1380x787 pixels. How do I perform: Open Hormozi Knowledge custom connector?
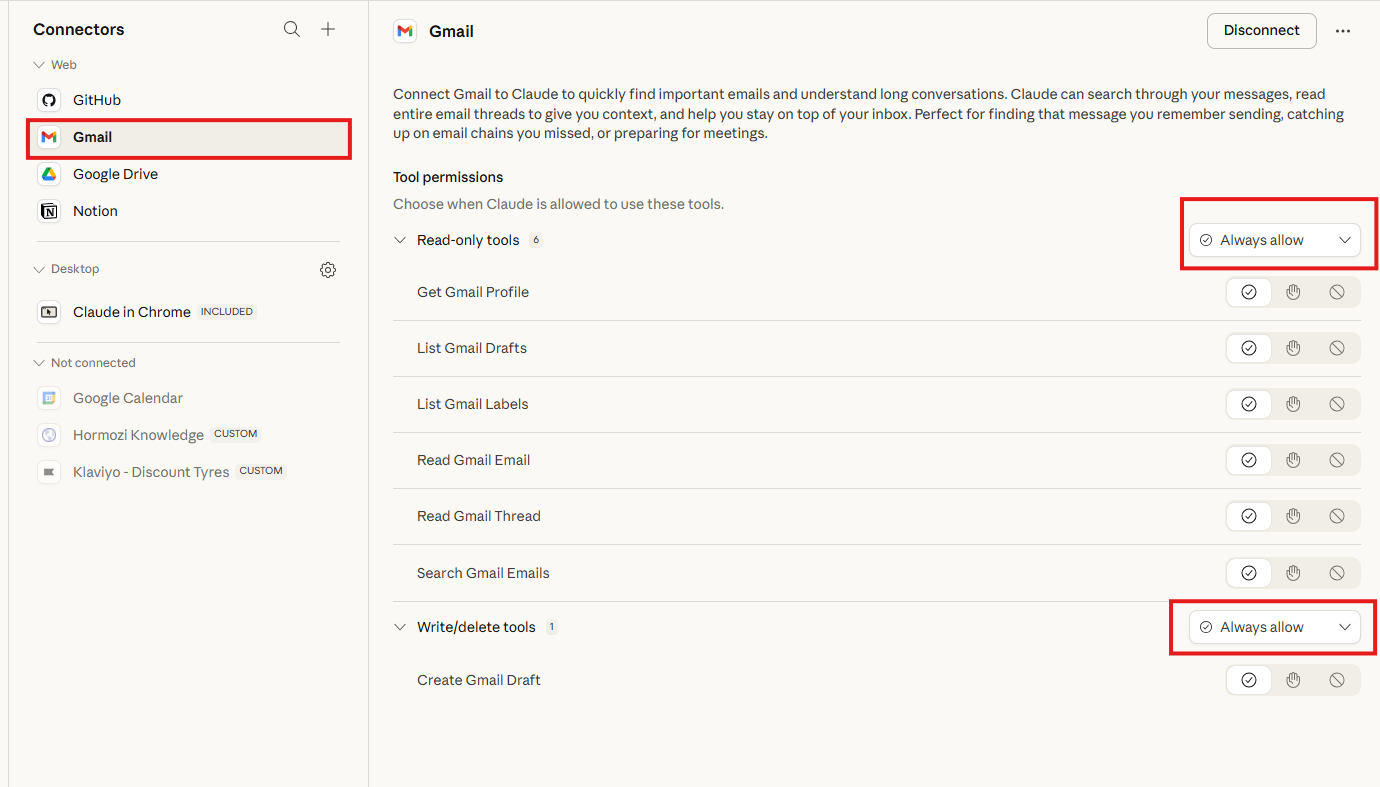tap(188, 435)
